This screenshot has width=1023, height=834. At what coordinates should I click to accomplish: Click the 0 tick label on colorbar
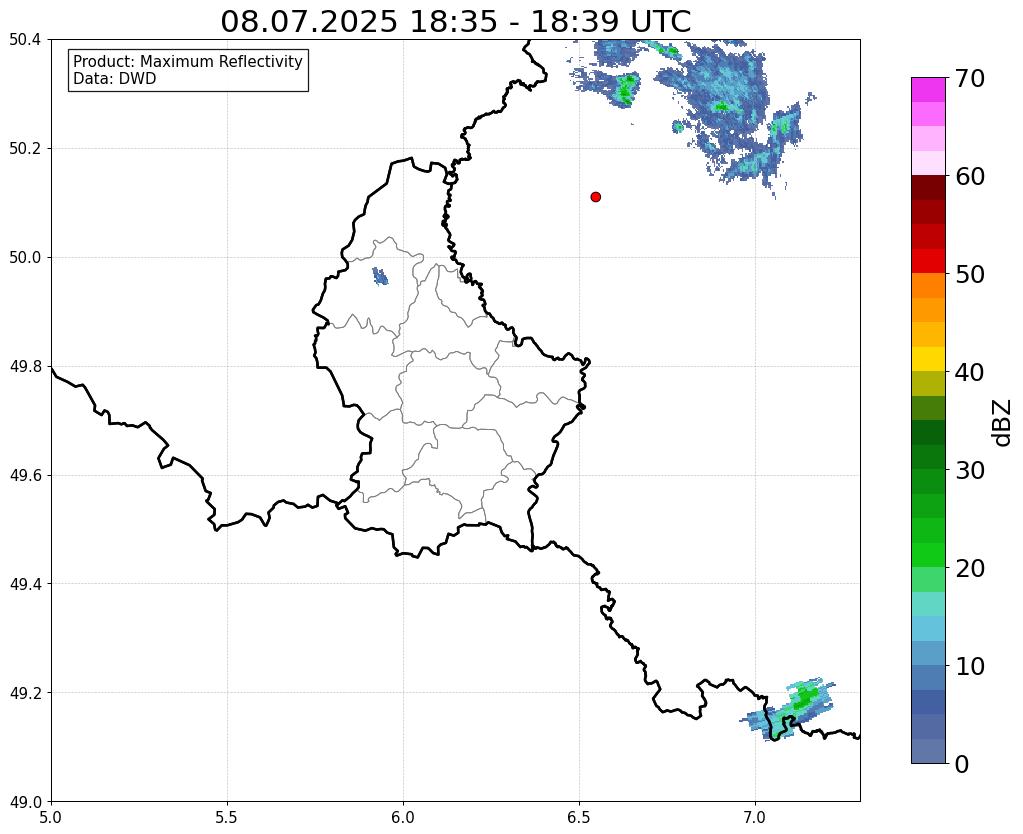click(962, 764)
